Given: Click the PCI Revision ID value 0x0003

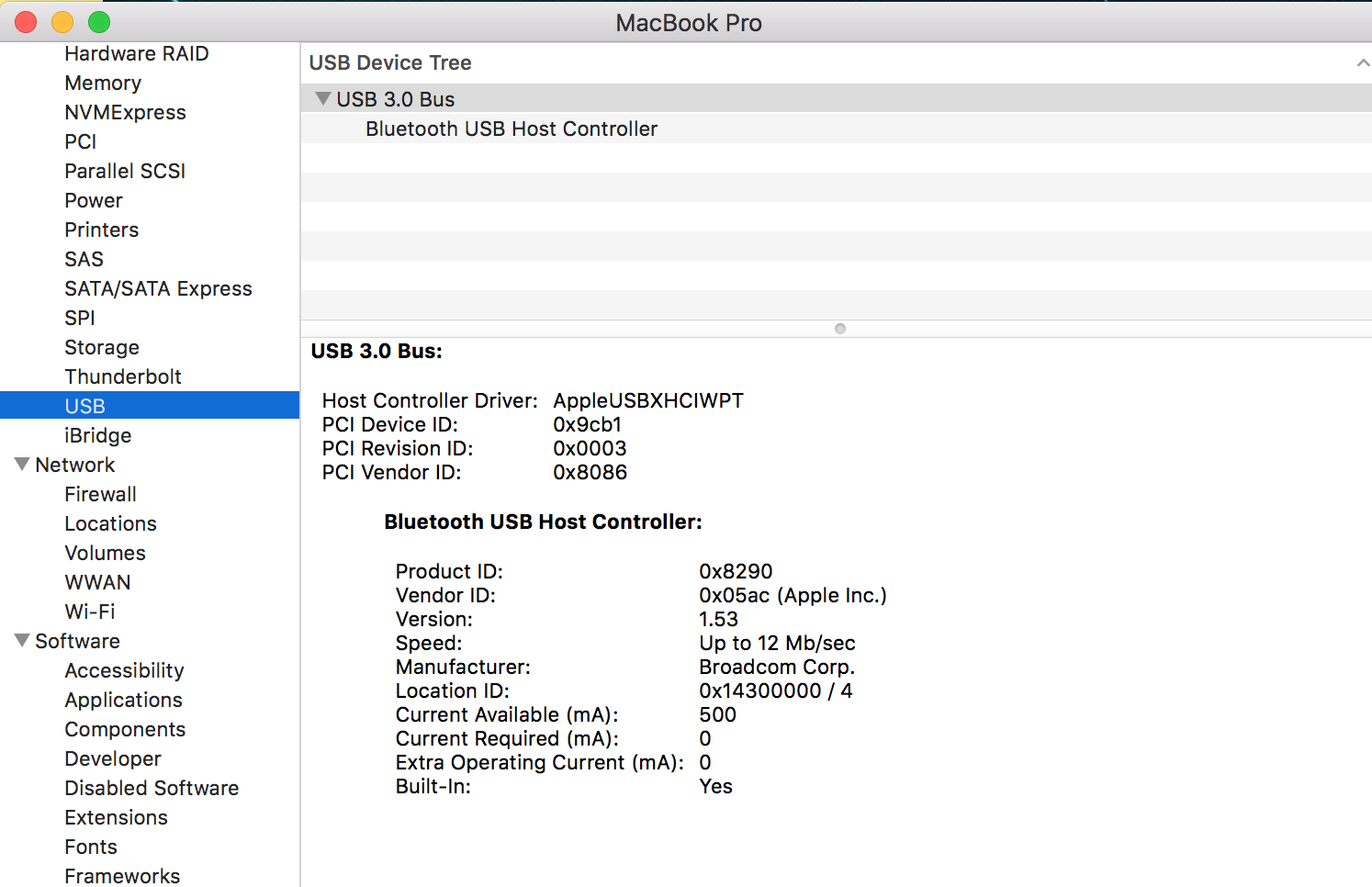Looking at the screenshot, I should click(x=590, y=448).
